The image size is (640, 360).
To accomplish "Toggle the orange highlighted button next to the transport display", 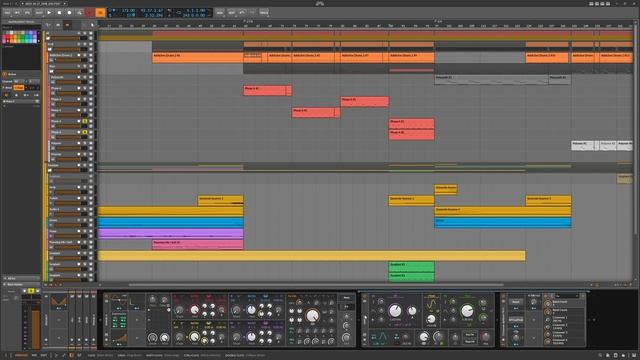I will pyautogui.click(x=100, y=13).
